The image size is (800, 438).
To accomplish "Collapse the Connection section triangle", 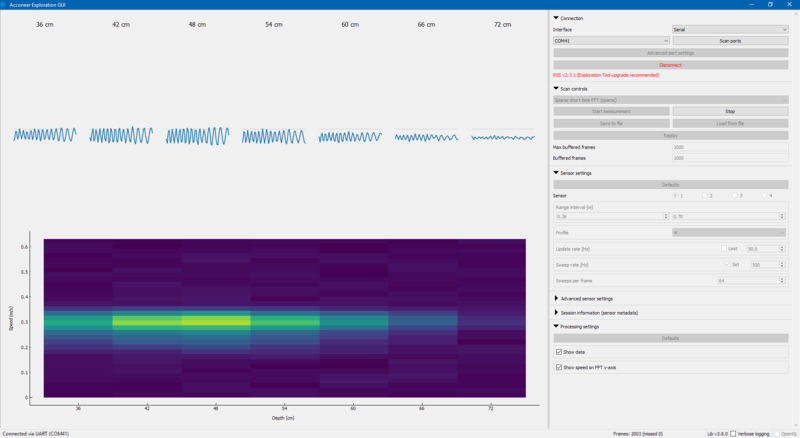I will 556,18.
